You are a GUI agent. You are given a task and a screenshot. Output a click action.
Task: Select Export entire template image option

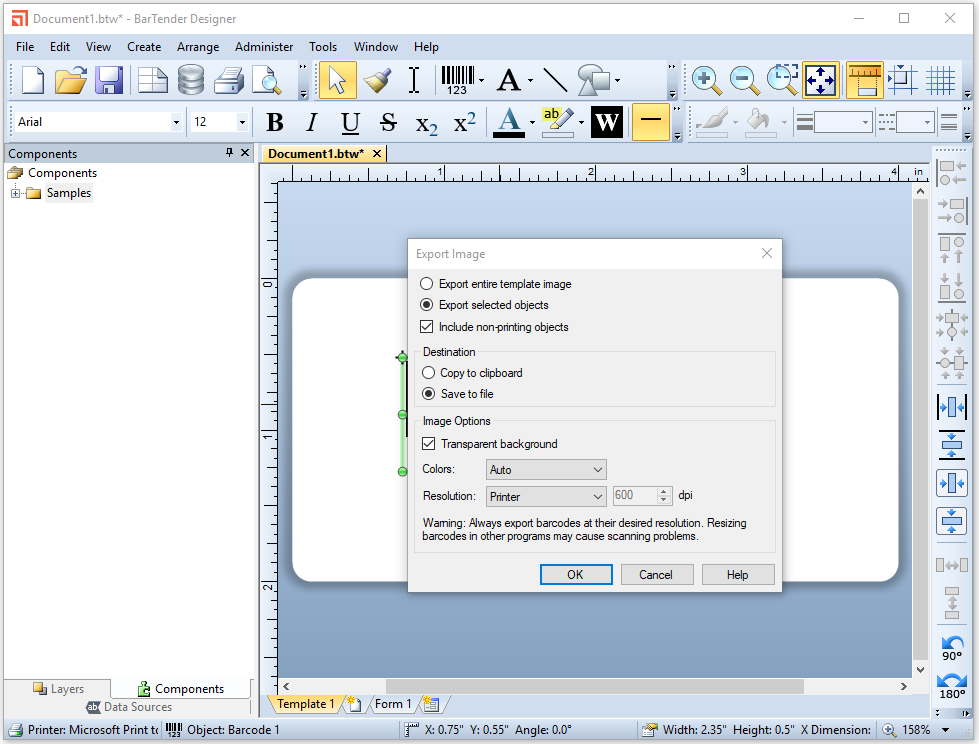(x=496, y=284)
